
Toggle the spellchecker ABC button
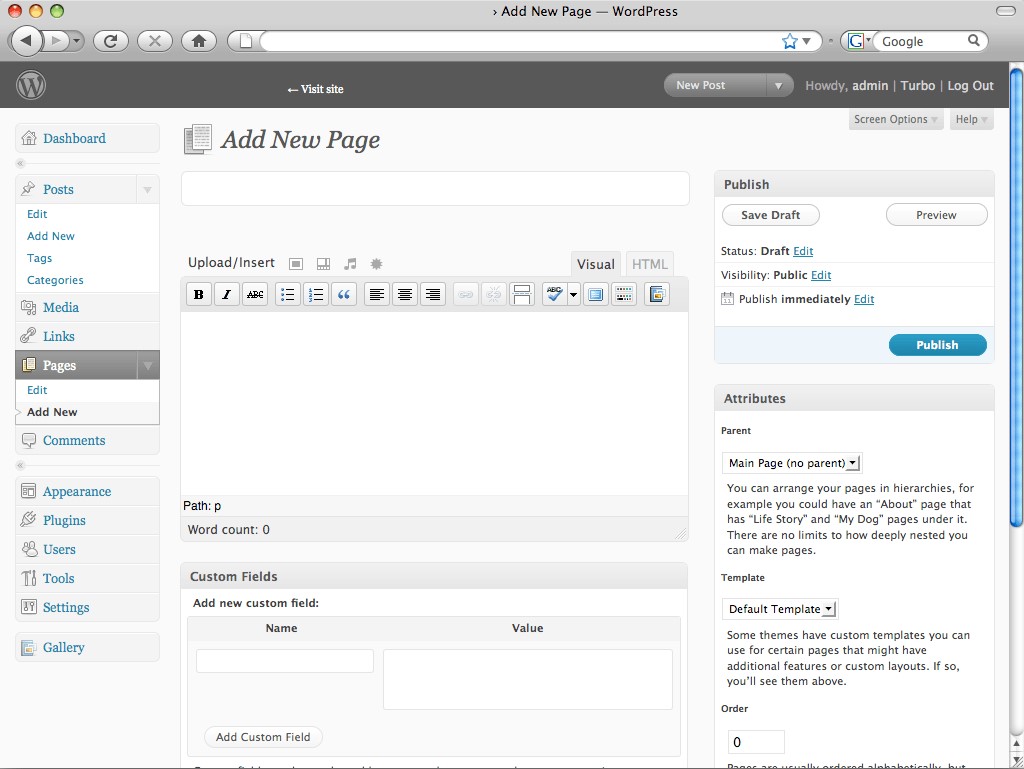pyautogui.click(x=553, y=294)
